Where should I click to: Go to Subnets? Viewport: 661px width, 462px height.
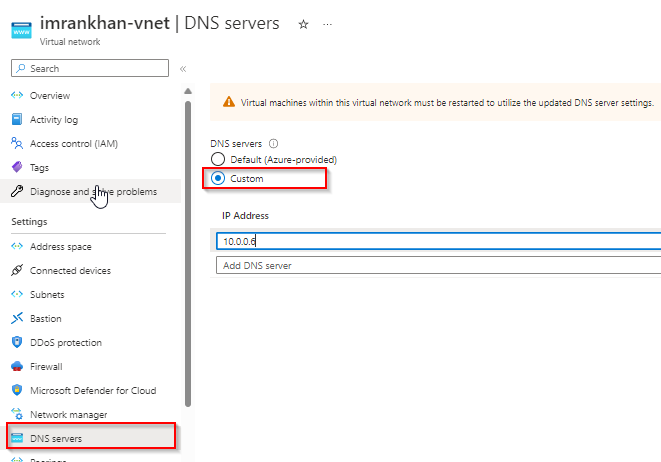point(47,295)
